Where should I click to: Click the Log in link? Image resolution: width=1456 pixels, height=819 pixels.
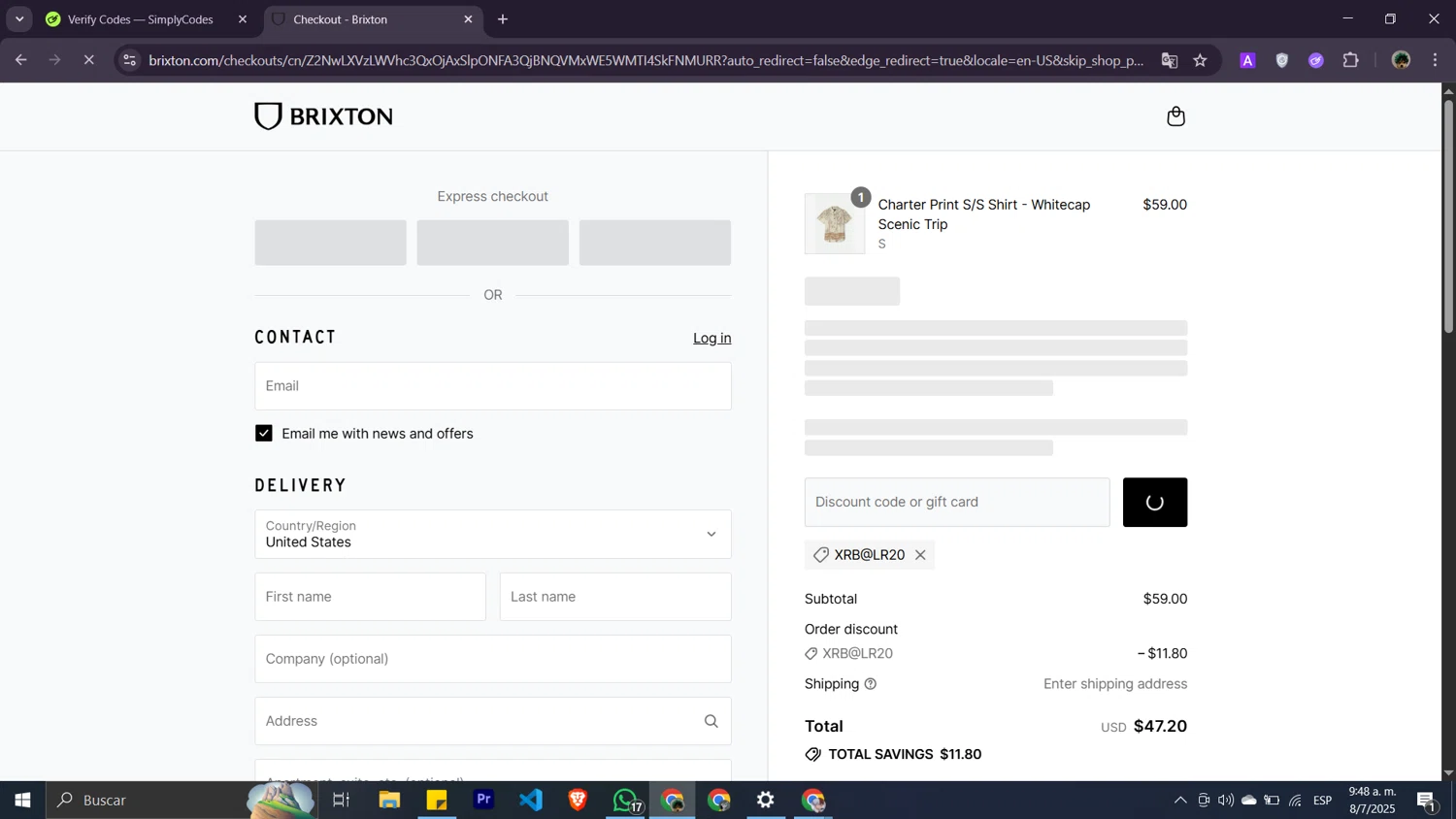pyautogui.click(x=712, y=338)
